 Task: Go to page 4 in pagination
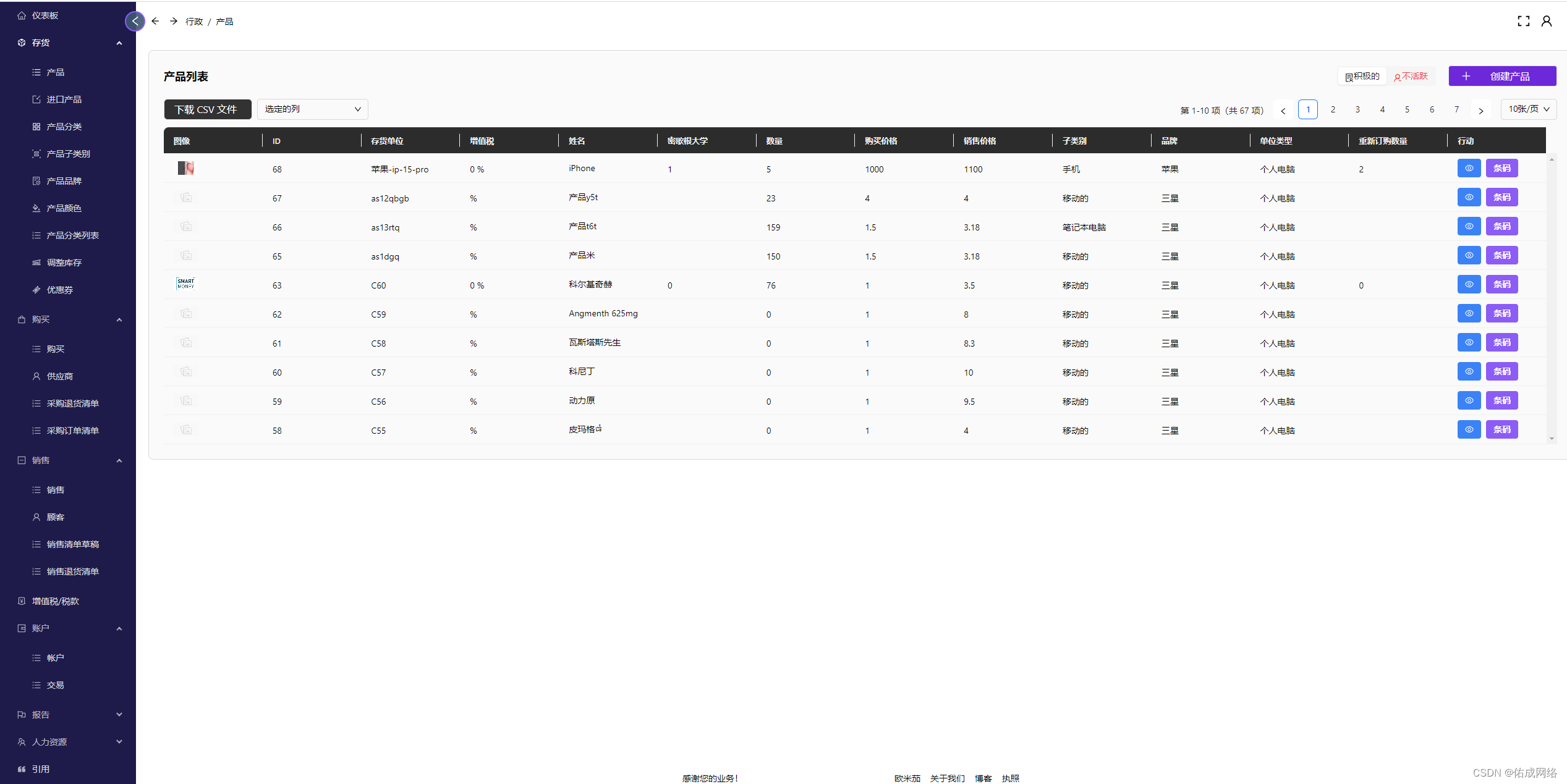1382,110
